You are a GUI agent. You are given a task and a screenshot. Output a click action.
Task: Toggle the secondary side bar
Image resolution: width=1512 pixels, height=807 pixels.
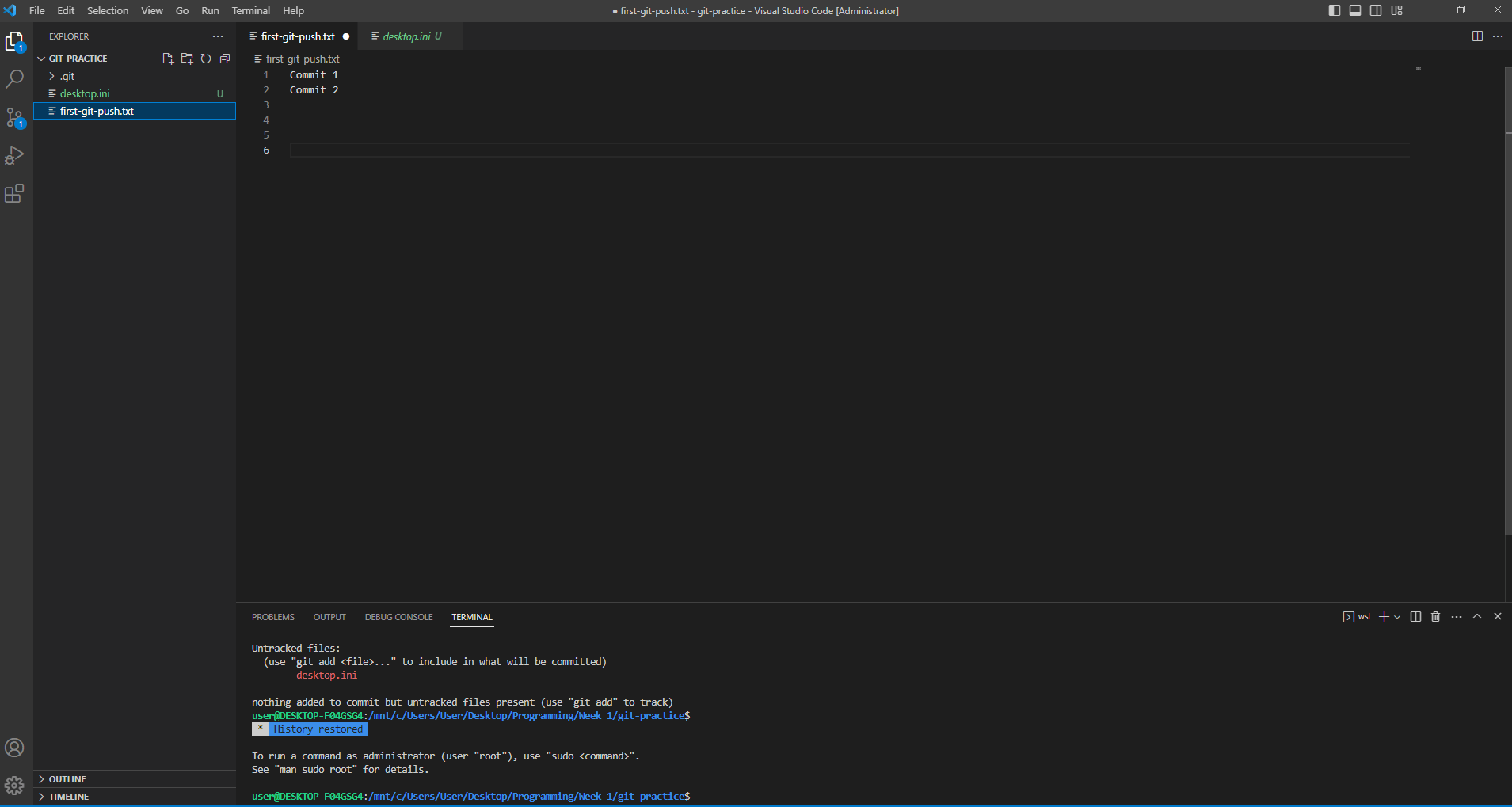coord(1377,10)
